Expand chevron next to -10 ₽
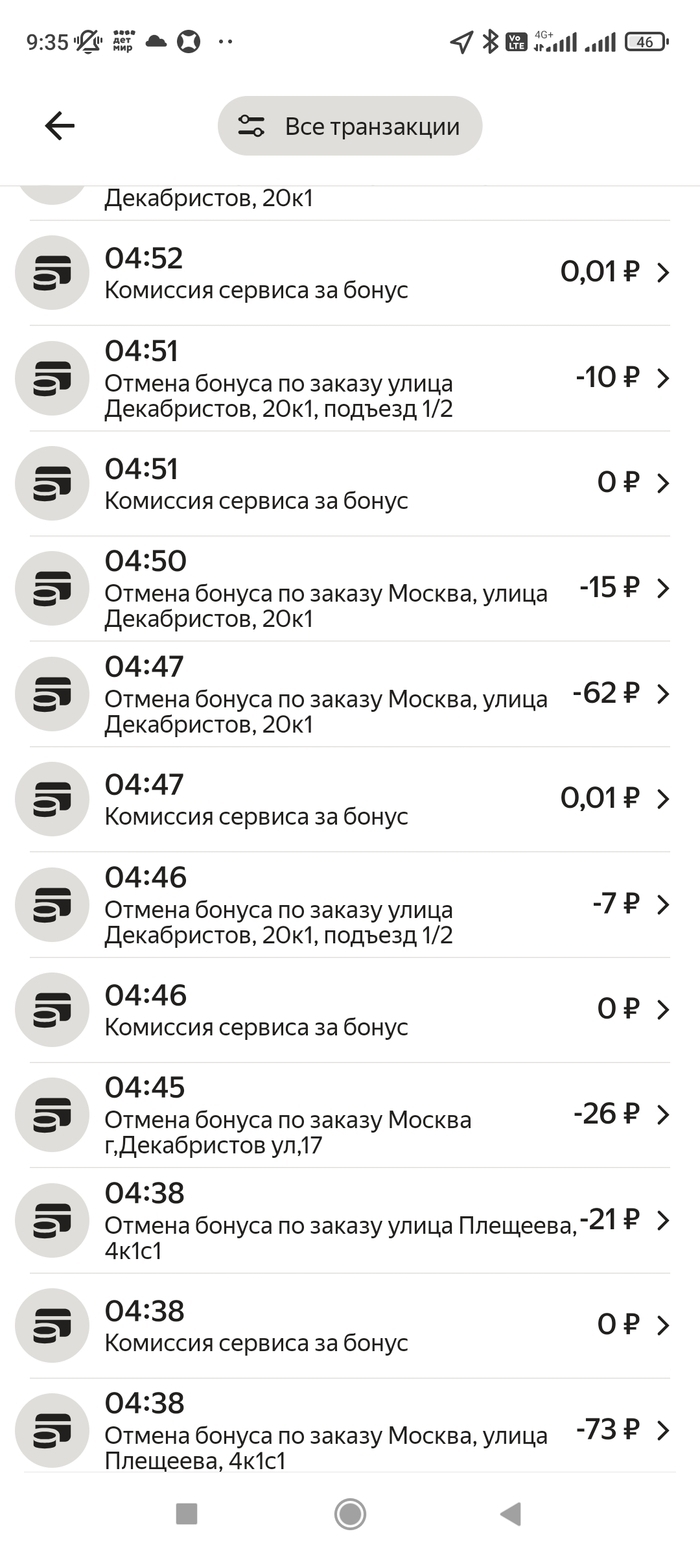 663,378
